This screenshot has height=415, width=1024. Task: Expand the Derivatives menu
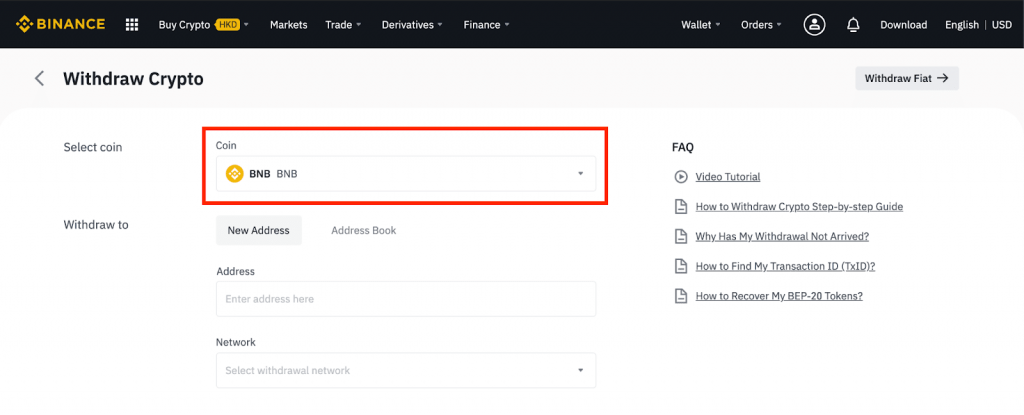point(412,25)
